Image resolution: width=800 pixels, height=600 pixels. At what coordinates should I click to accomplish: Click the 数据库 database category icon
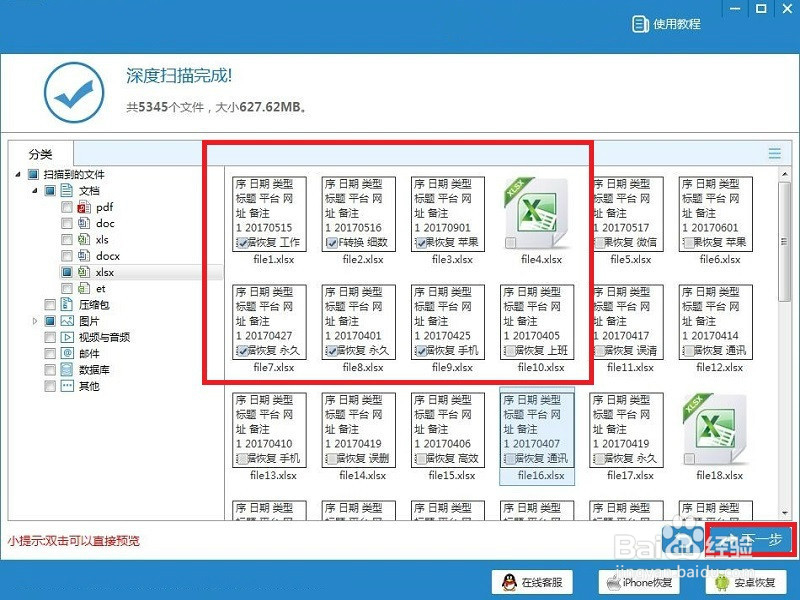[x=67, y=368]
